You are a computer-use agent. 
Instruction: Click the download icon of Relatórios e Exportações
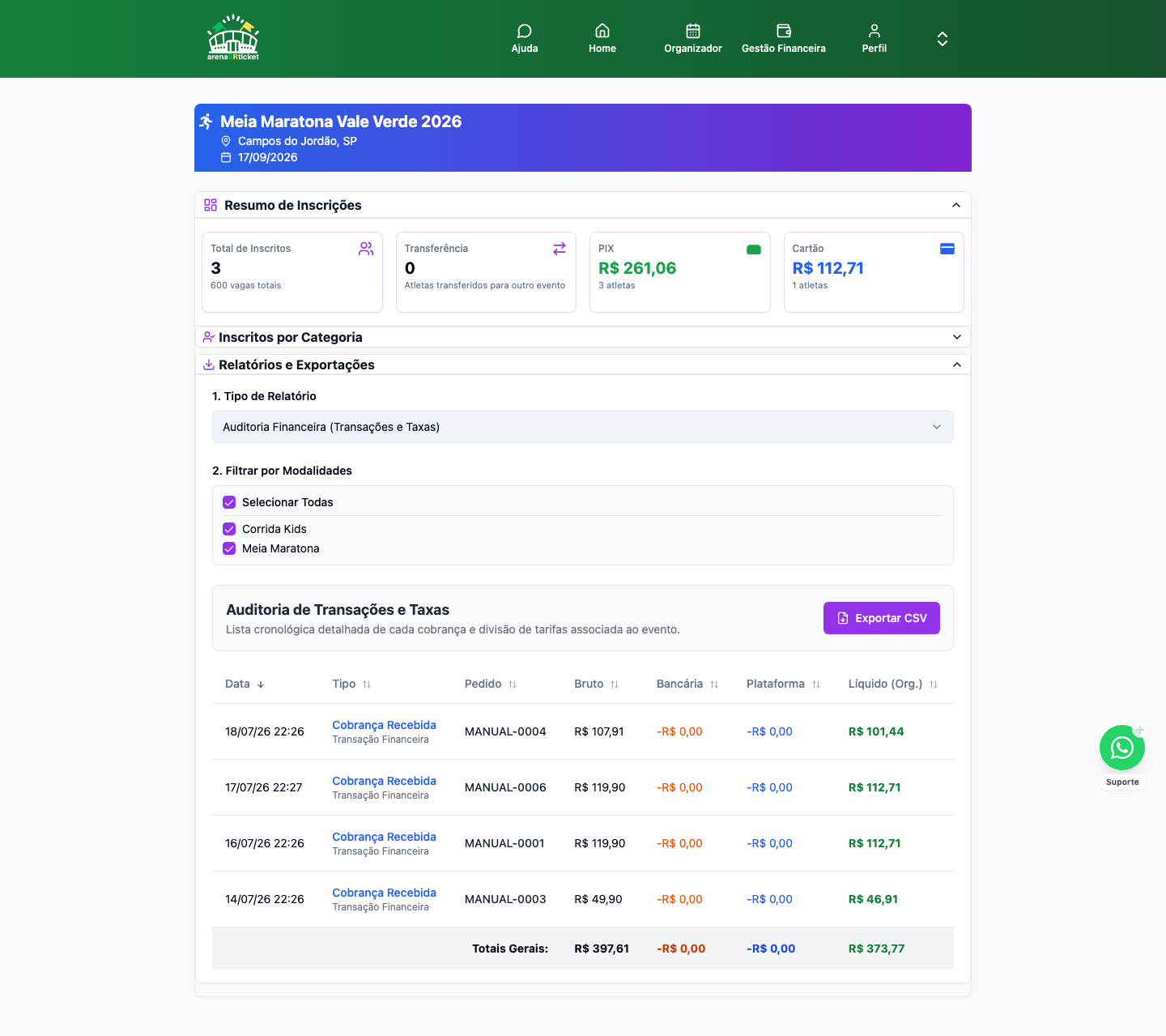tap(209, 365)
